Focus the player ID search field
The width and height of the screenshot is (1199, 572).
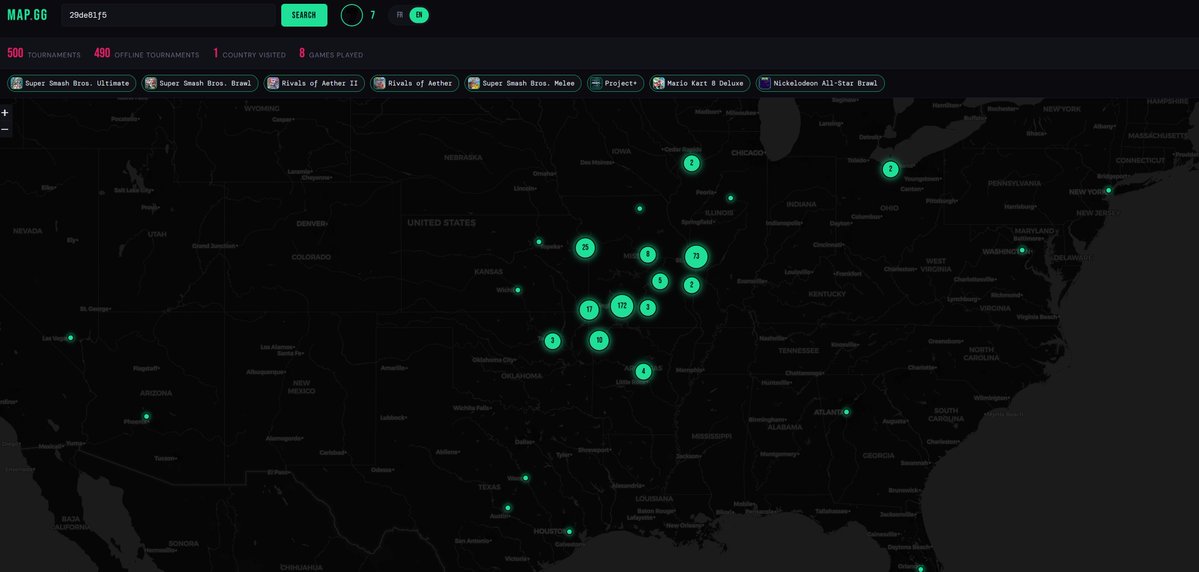(168, 15)
